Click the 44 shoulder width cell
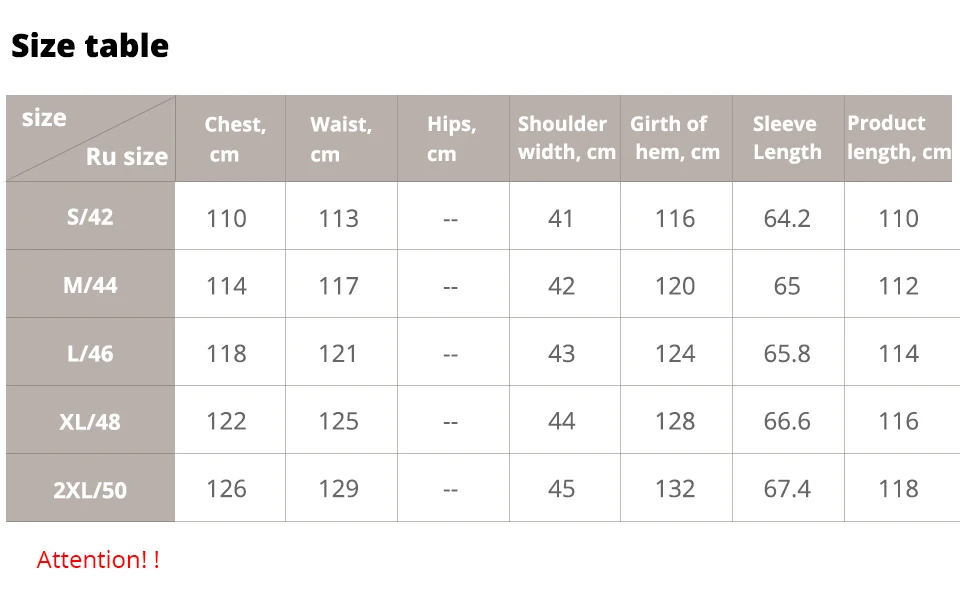 click(x=564, y=420)
